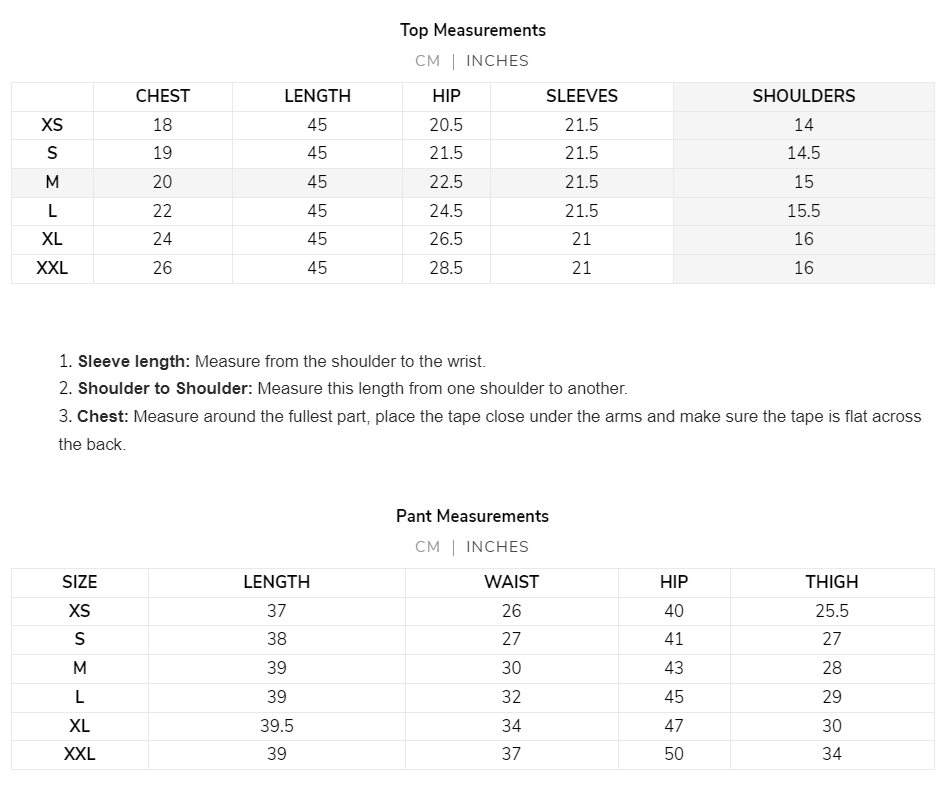948x801 pixels.
Task: Switch Pant Measurements units to CM
Action: point(427,547)
